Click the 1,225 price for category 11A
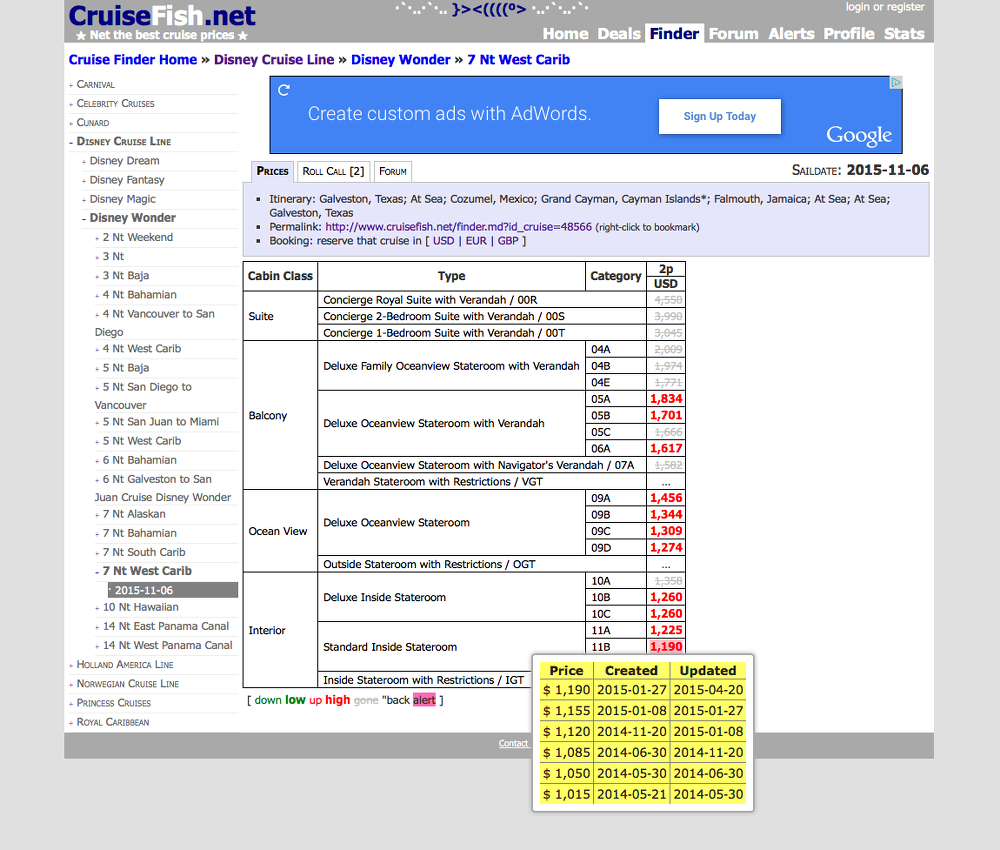The height and width of the screenshot is (850, 1000). point(666,631)
